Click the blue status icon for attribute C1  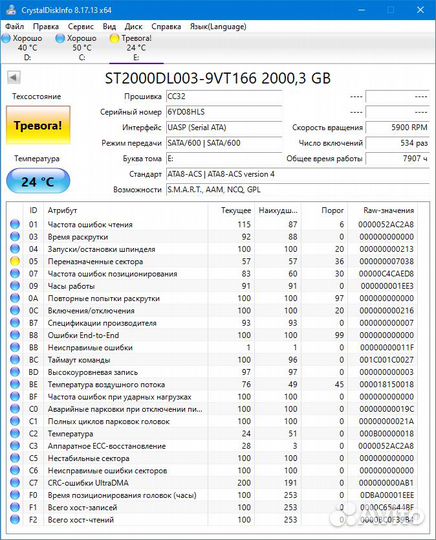15,421
